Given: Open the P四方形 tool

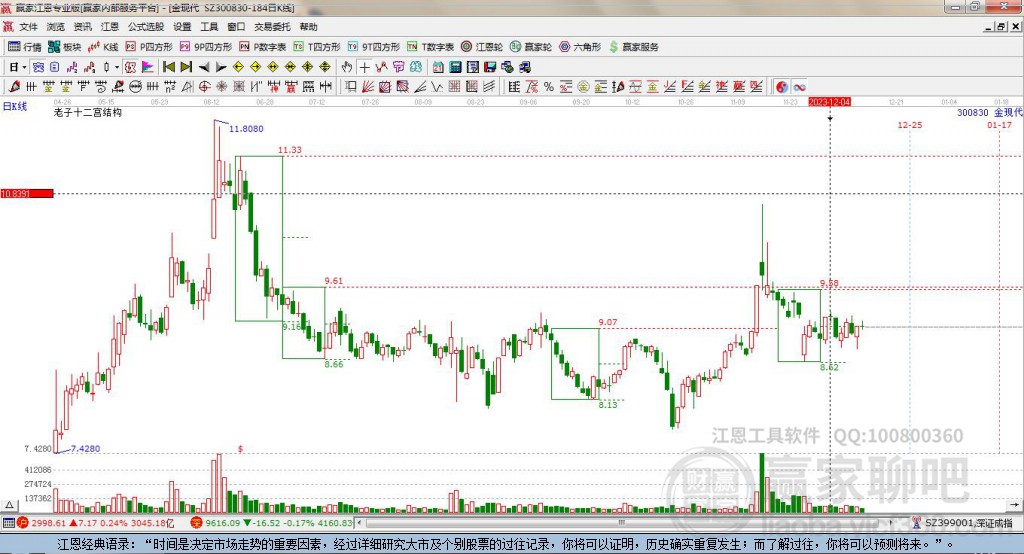Looking at the screenshot, I should point(149,47).
